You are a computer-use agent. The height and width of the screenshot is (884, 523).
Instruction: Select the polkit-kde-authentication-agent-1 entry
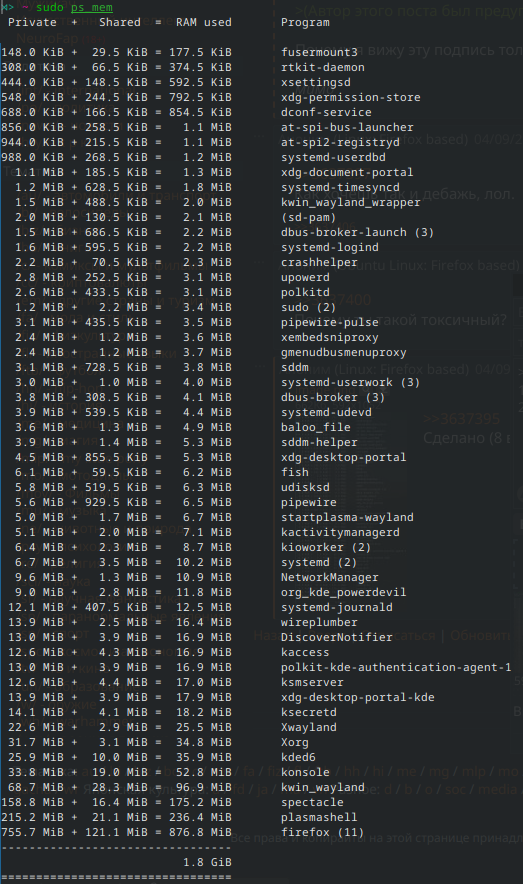(396, 668)
